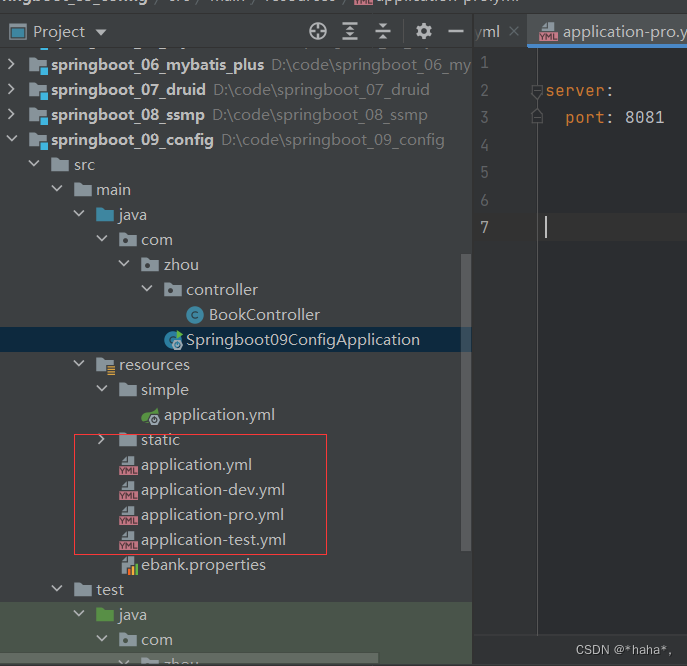Click the YML icon of application-test.yml

[128, 540]
